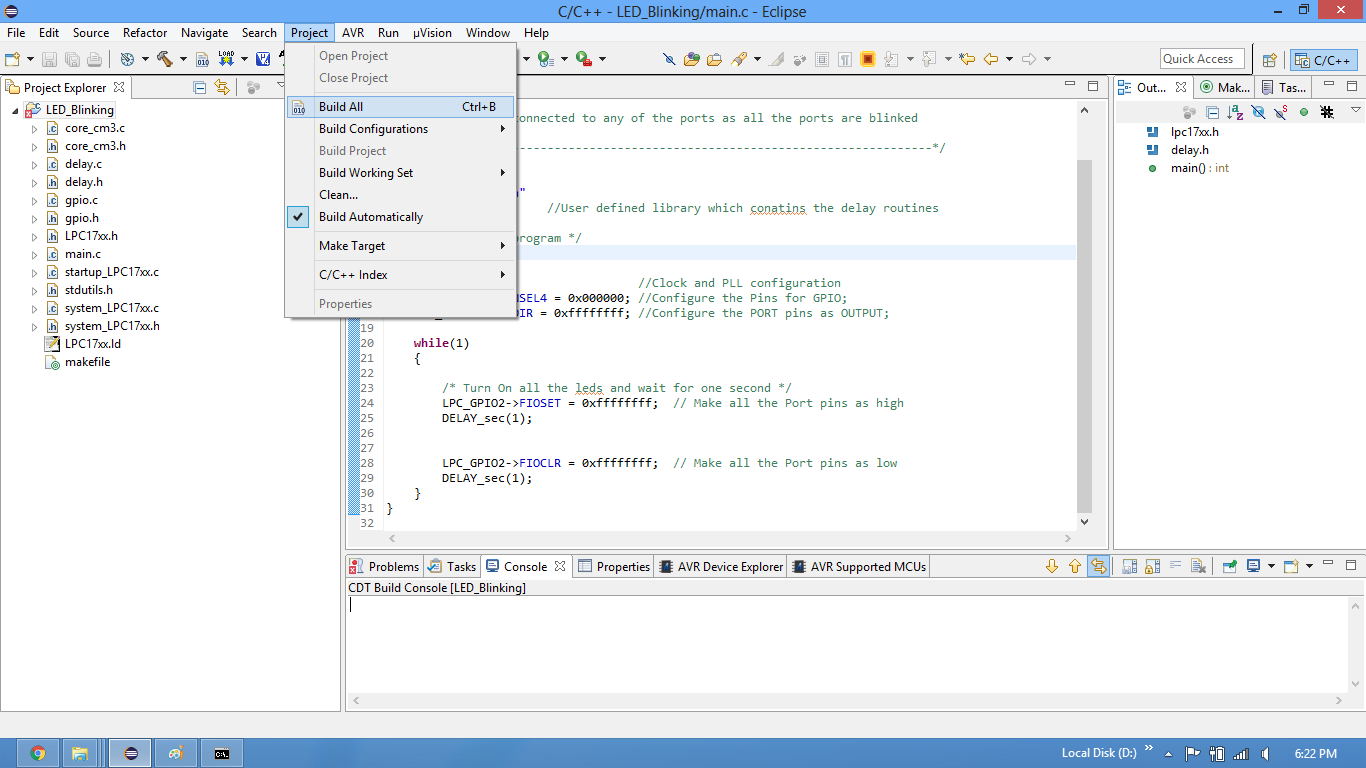Click the Open Task folder toolbar icon

714,59
